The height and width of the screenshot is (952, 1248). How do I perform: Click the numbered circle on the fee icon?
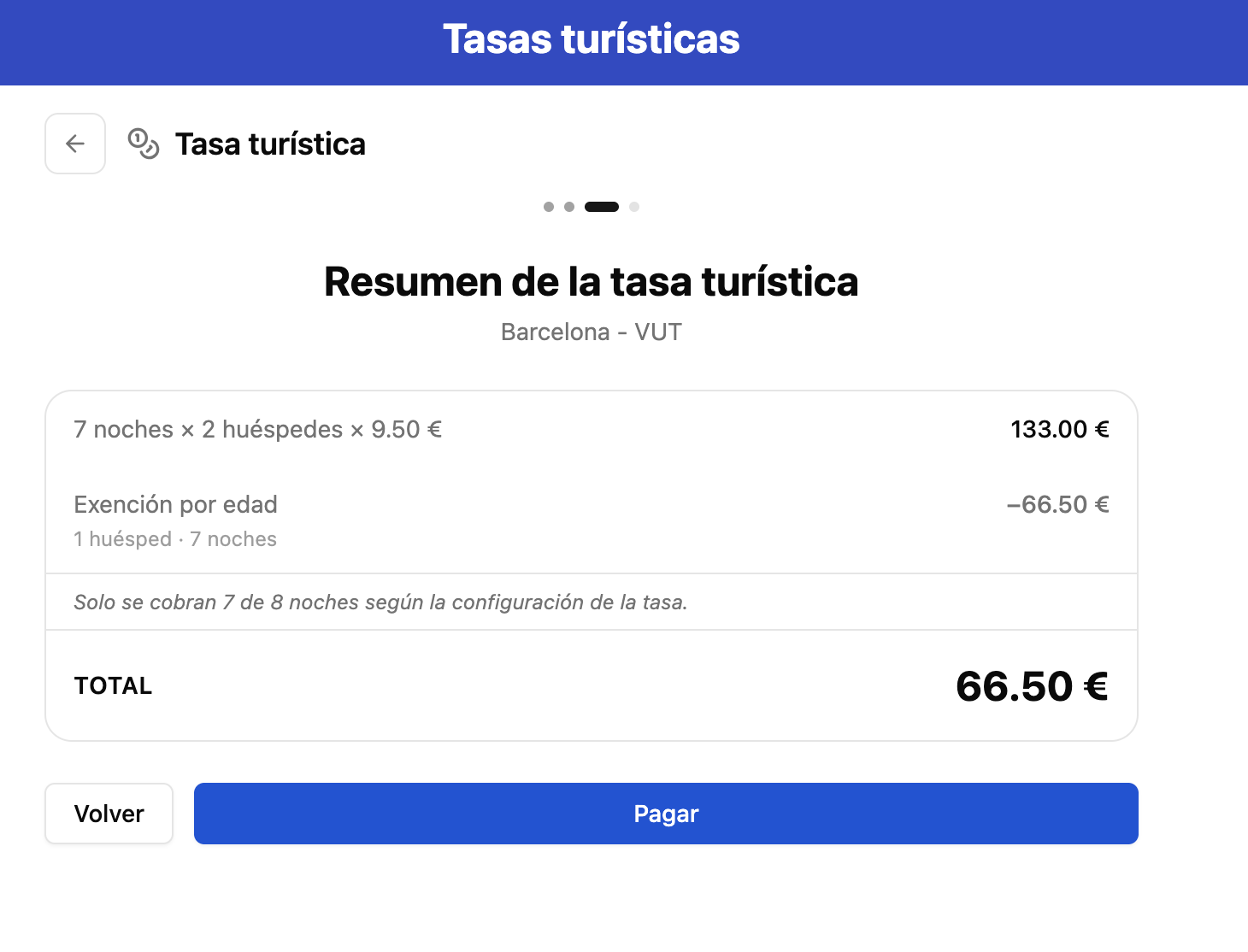pyautogui.click(x=138, y=138)
